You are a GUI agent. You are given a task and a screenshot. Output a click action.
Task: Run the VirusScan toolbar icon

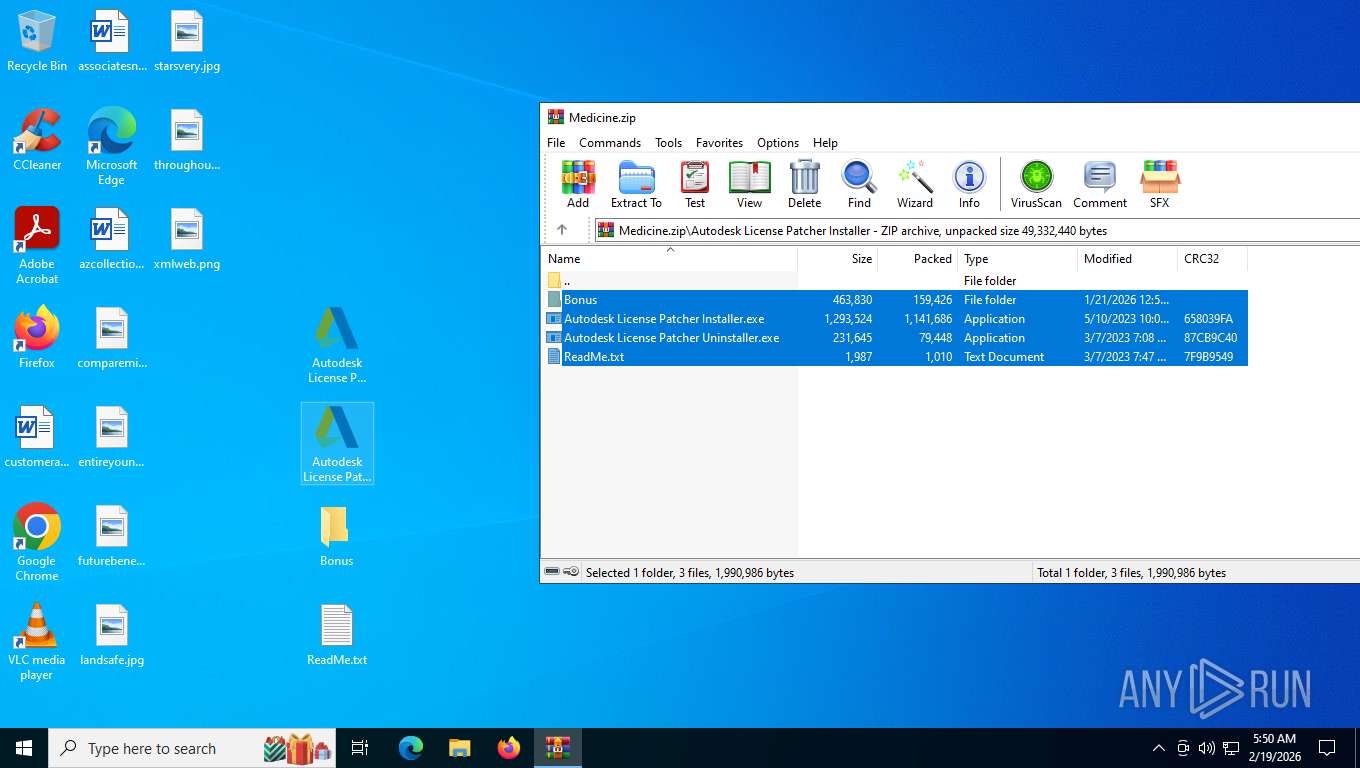(1036, 185)
